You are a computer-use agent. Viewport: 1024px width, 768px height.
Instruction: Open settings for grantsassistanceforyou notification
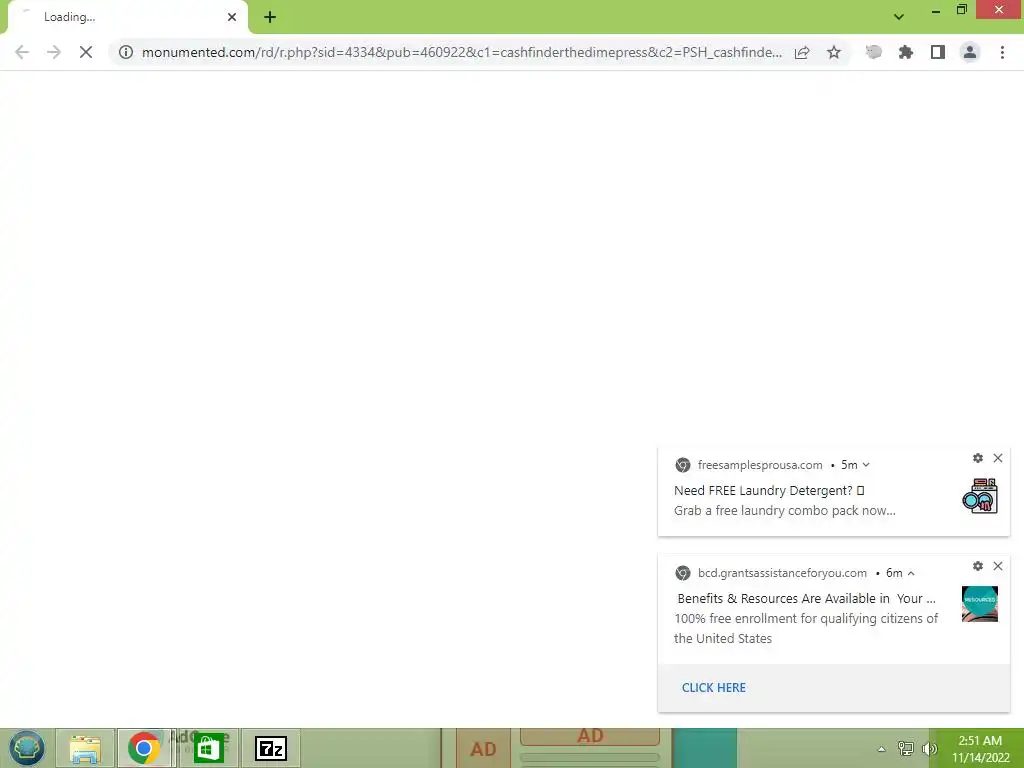click(978, 566)
